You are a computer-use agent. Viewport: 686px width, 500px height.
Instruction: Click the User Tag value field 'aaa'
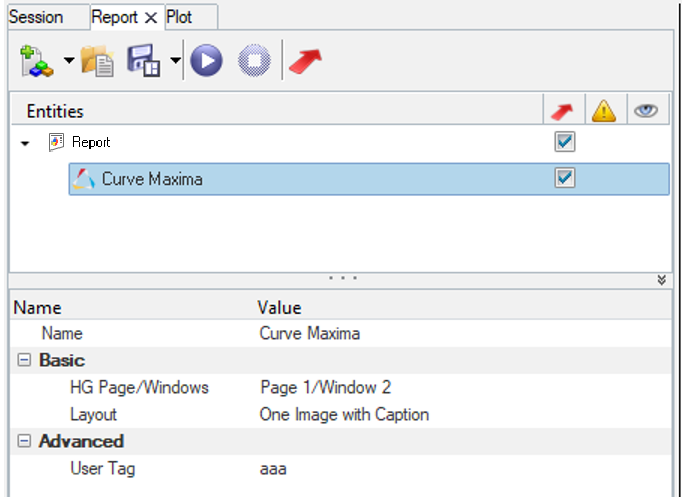click(x=273, y=468)
